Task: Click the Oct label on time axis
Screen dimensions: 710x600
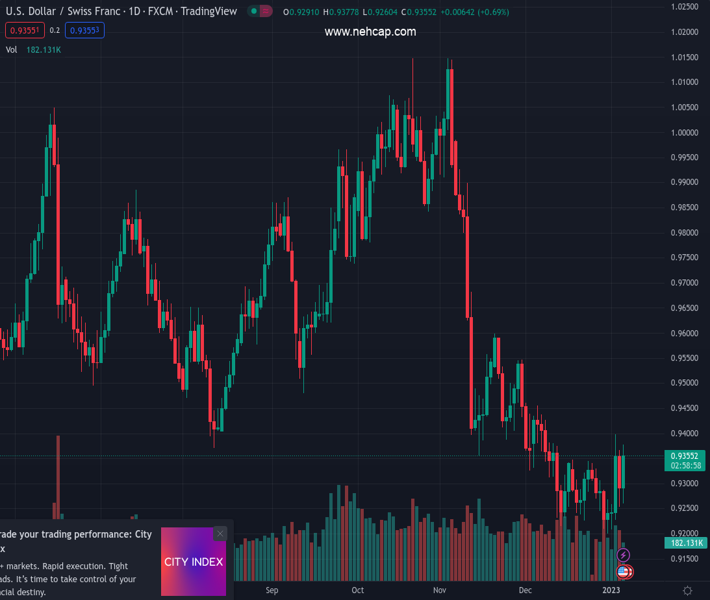Action: click(x=357, y=591)
